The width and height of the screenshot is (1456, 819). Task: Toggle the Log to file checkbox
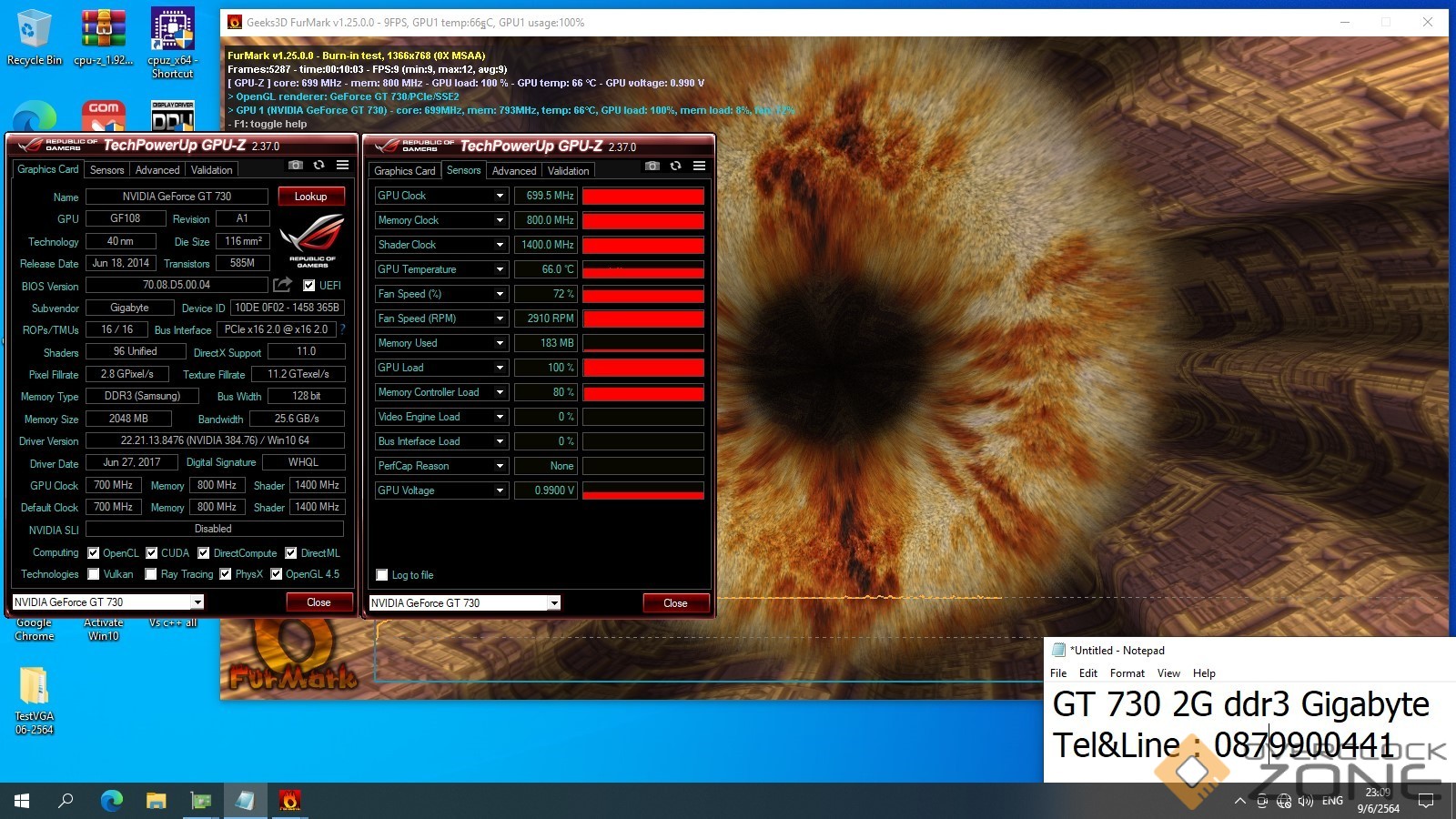pyautogui.click(x=382, y=575)
